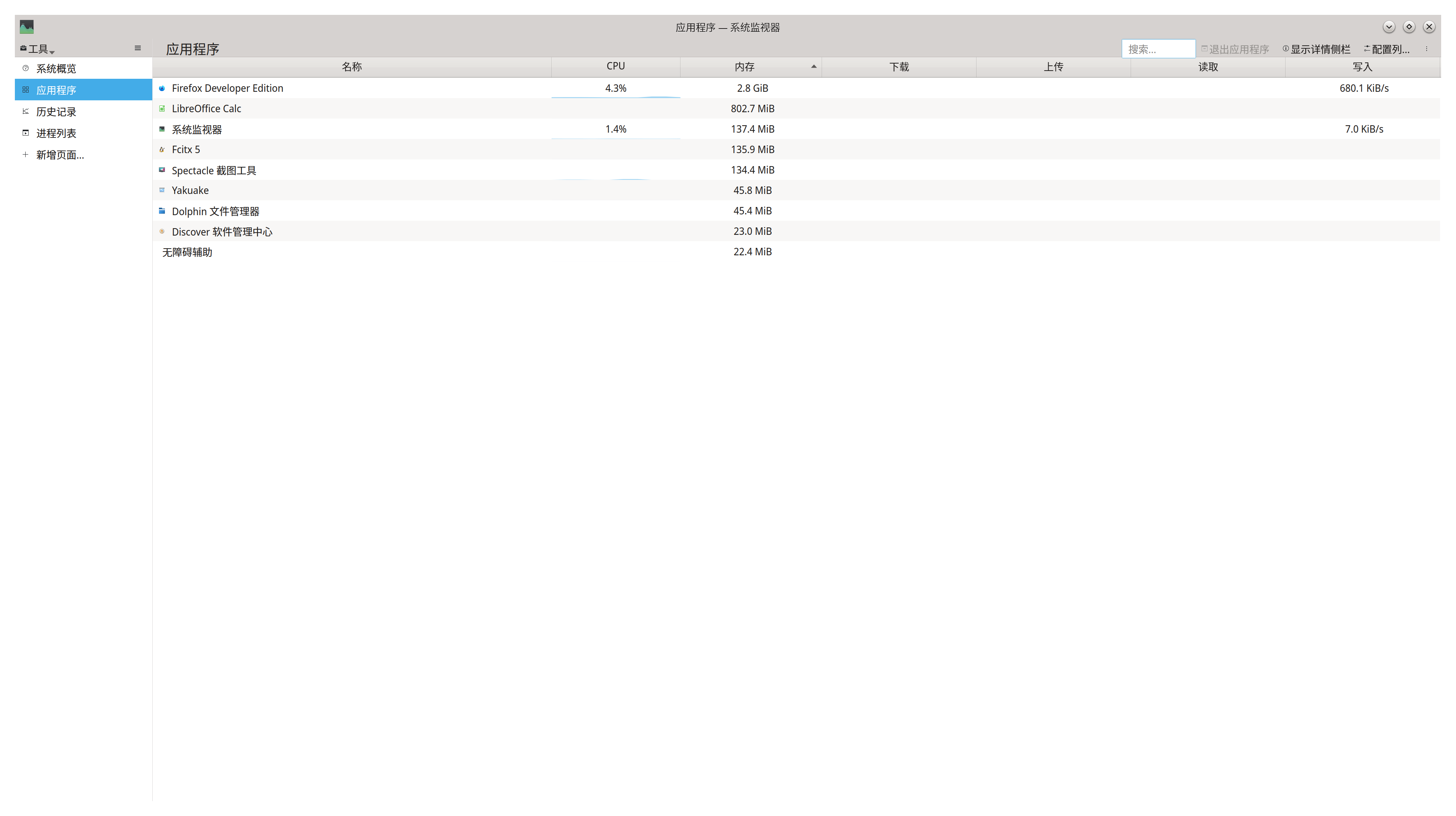Viewport: 1456px width, 816px height.
Task: Click the Fcitx 5 app icon
Action: pos(162,150)
